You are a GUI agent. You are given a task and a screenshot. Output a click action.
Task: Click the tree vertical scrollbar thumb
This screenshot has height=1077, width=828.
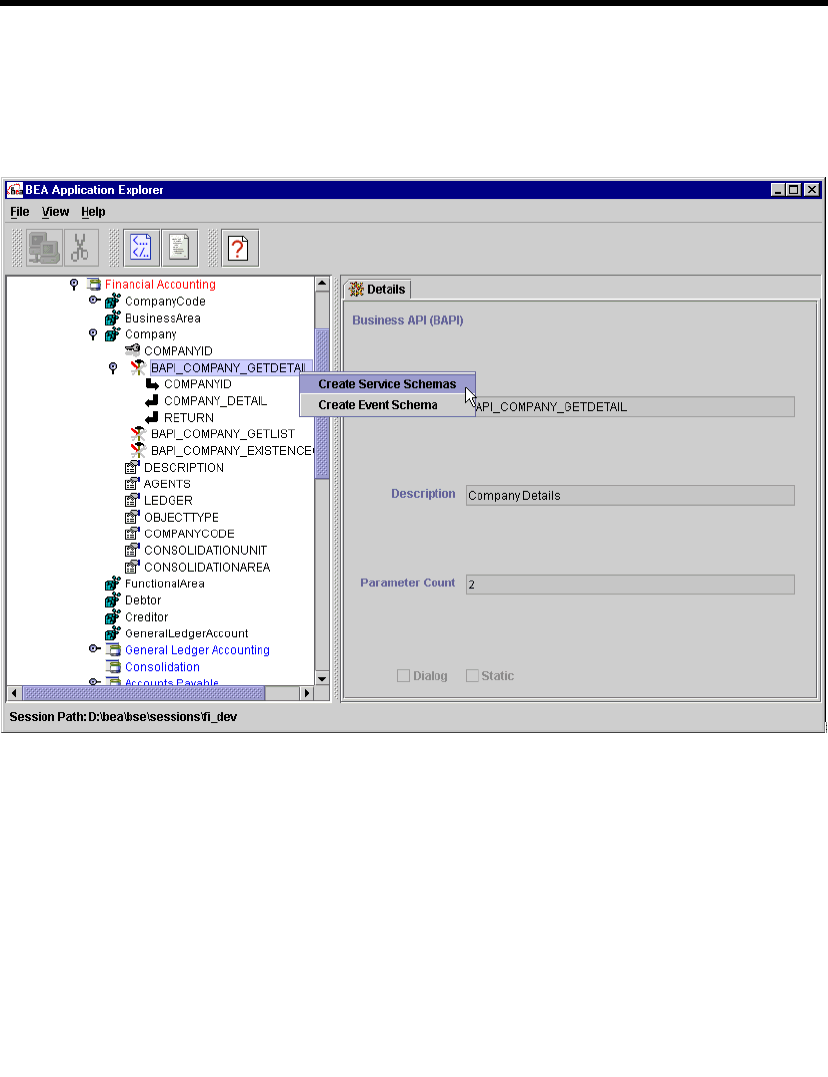pos(322,403)
